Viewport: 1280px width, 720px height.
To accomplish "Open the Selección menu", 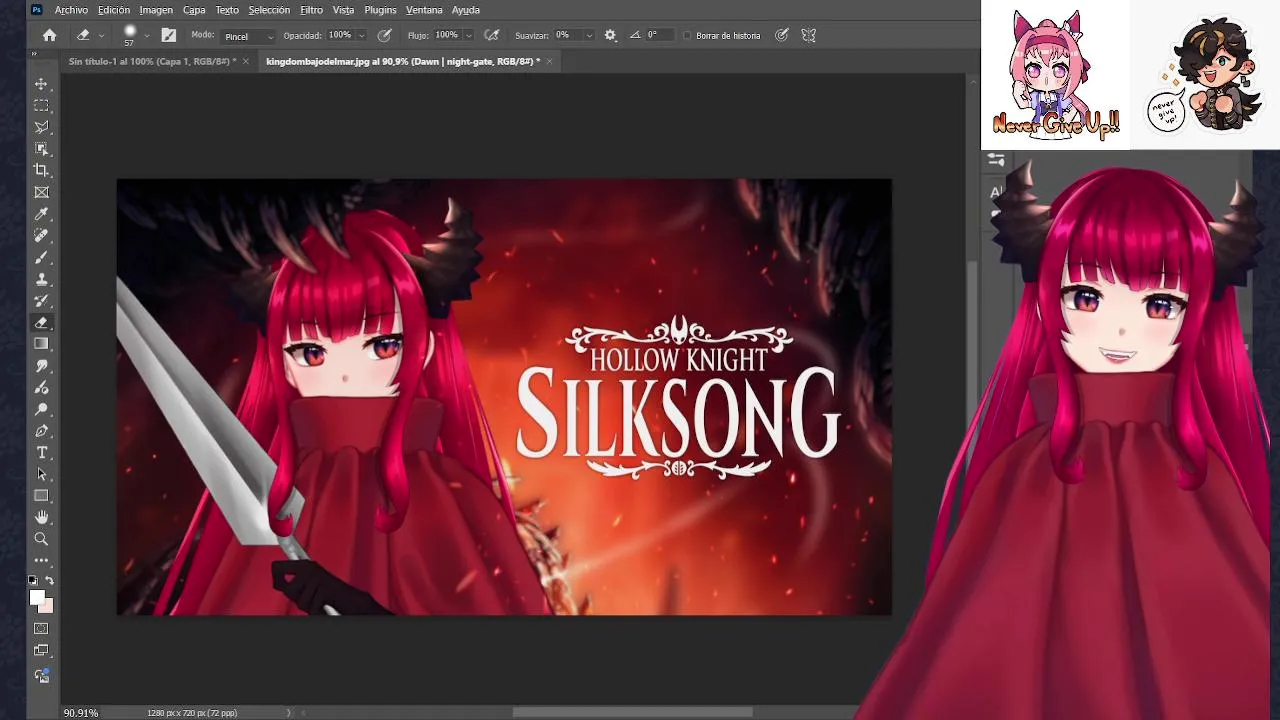I will point(269,10).
